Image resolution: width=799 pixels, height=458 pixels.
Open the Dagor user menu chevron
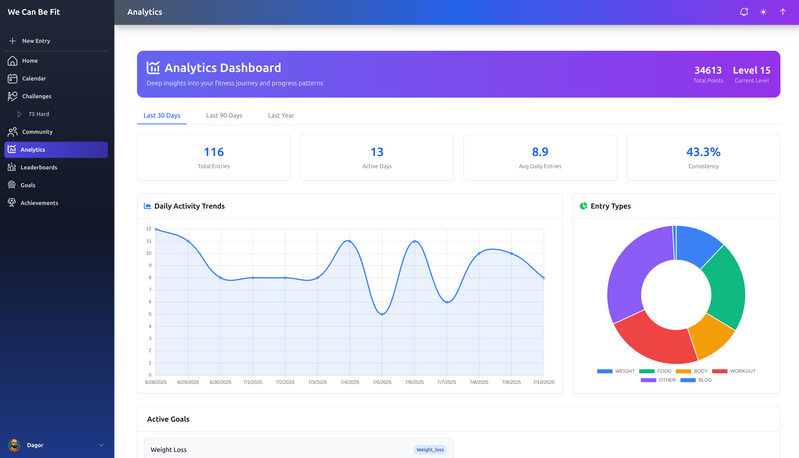coord(101,445)
